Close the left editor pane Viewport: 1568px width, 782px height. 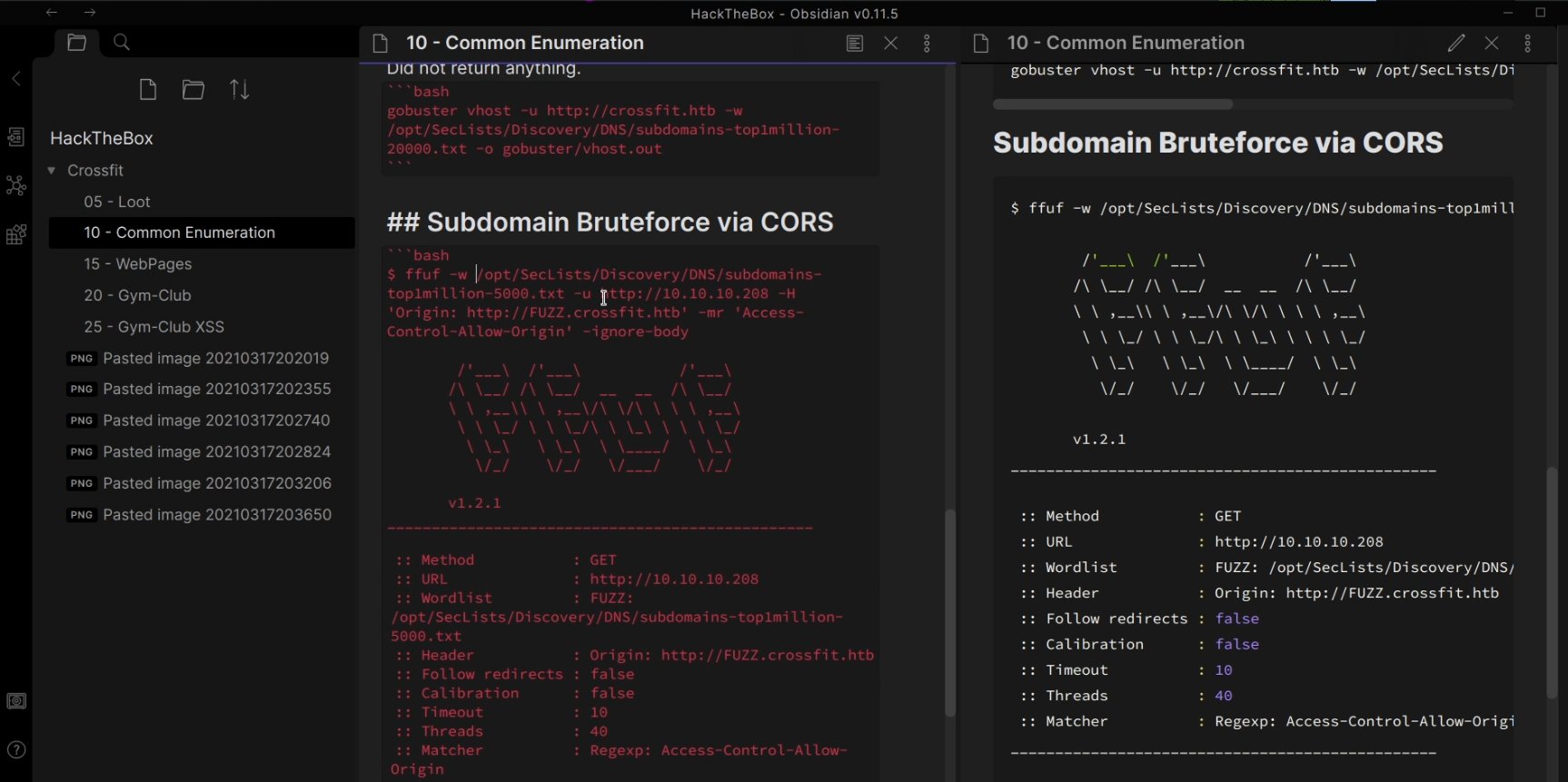[891, 43]
